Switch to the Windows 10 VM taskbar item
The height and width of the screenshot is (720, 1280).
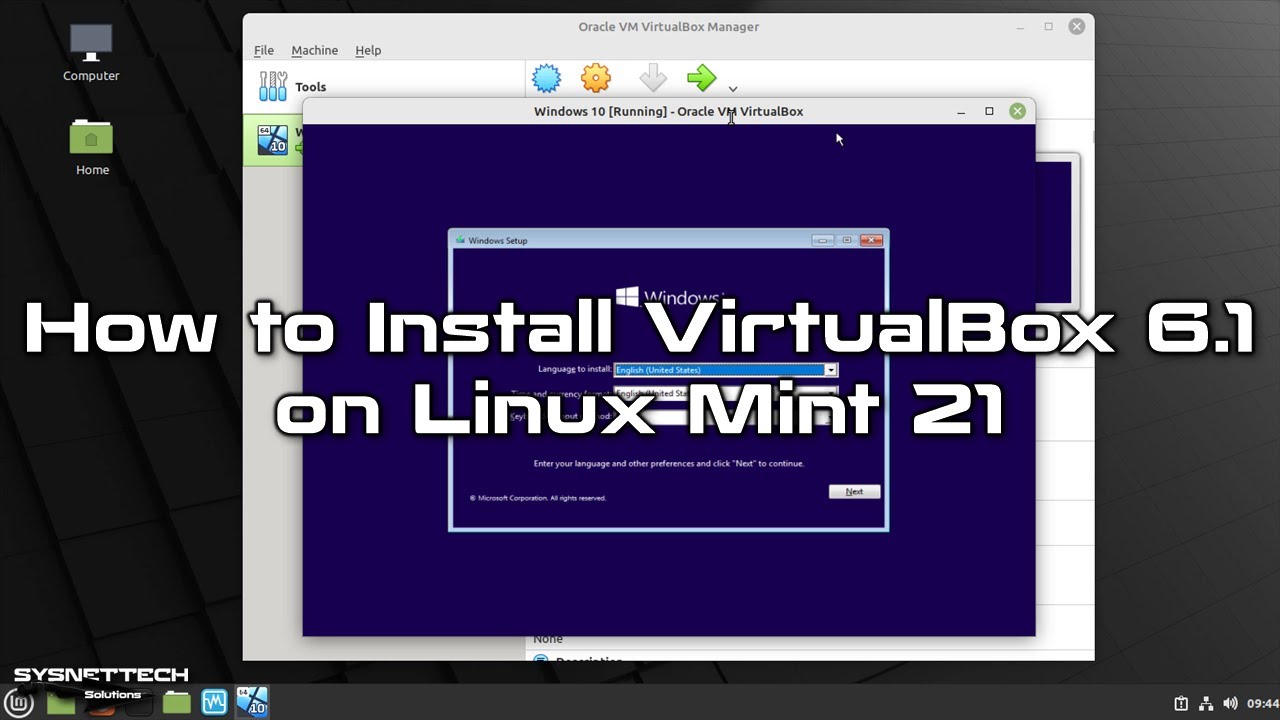click(251, 702)
